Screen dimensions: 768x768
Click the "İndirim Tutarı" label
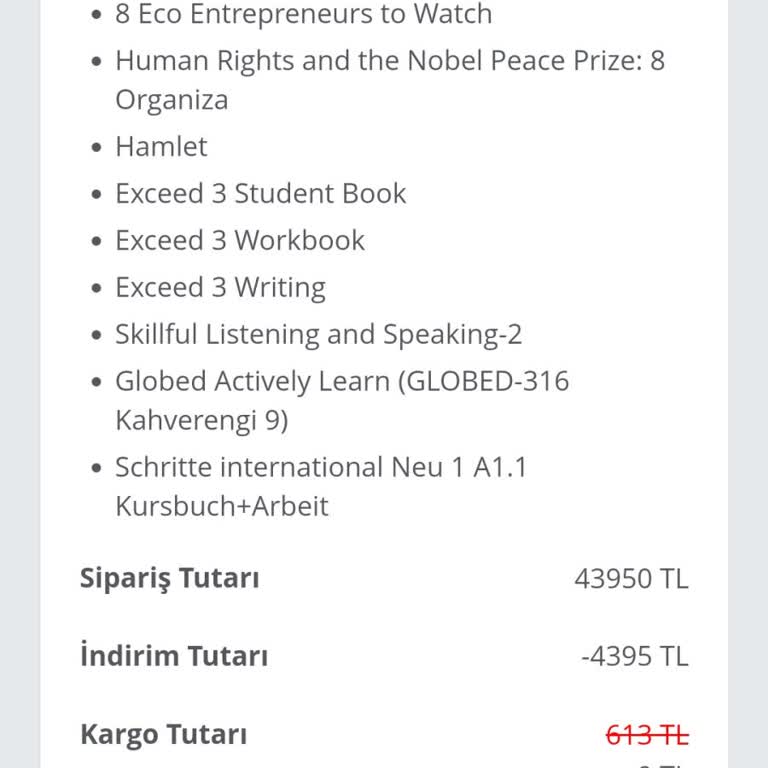(x=174, y=657)
